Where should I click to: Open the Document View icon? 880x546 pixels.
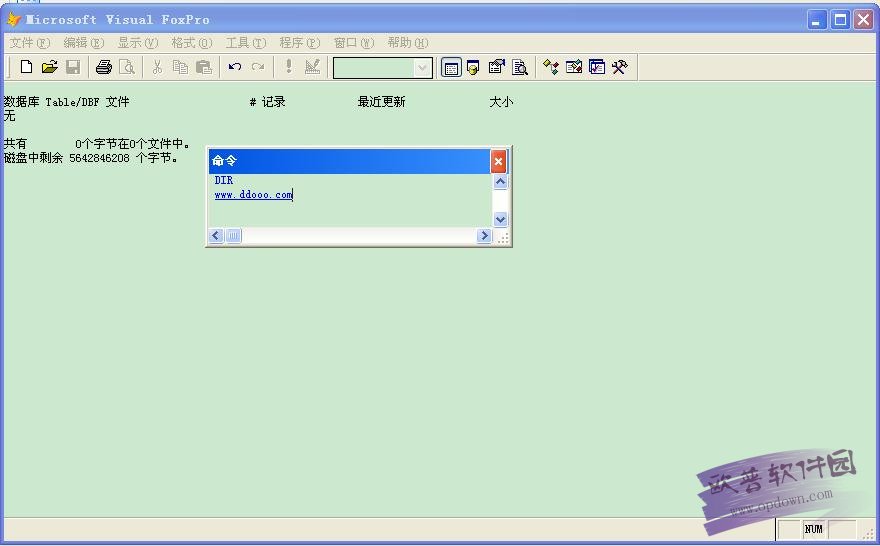click(x=520, y=67)
